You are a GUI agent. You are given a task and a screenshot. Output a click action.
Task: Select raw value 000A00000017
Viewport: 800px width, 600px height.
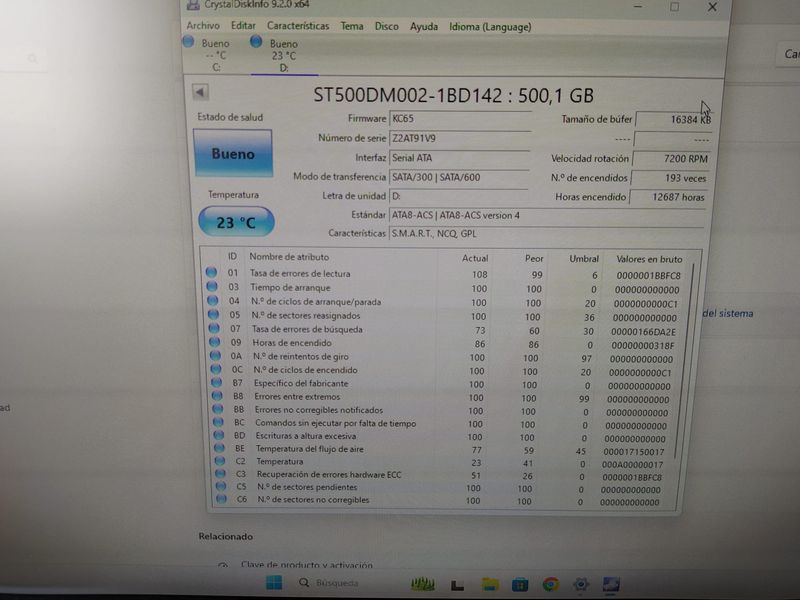point(632,464)
